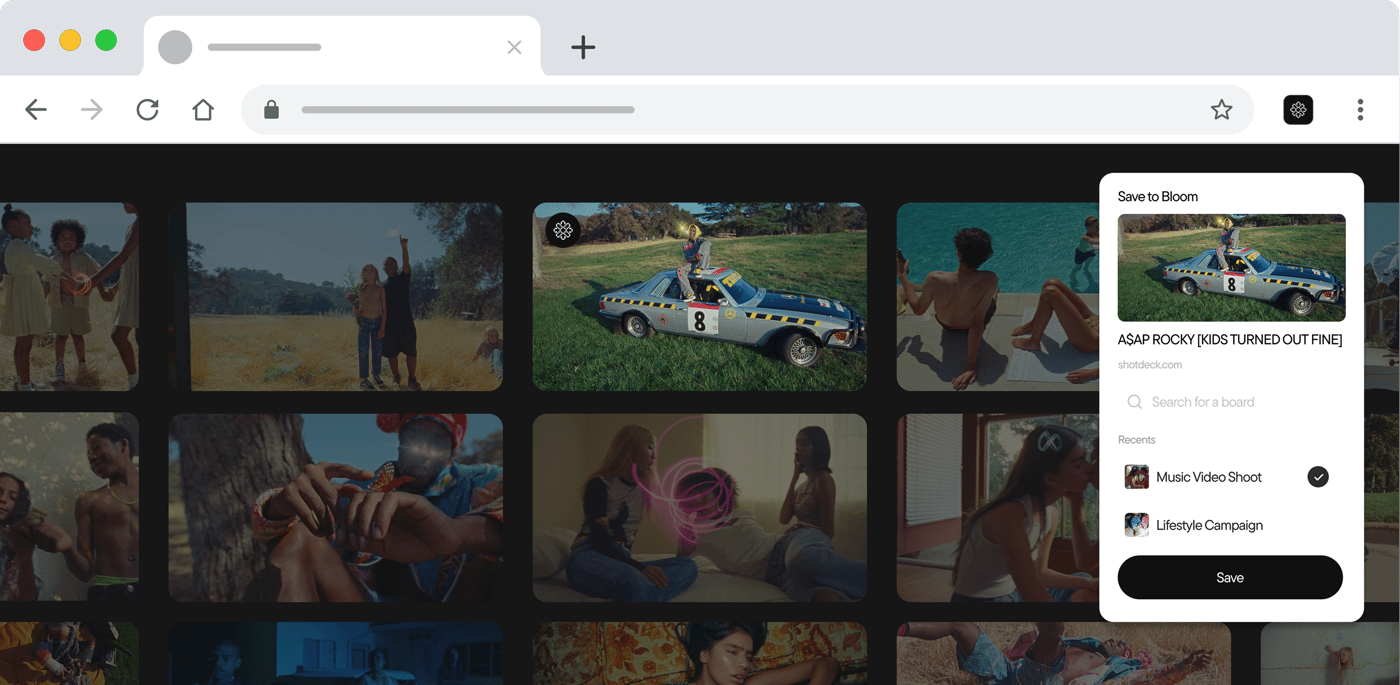
Task: Toggle the Music Video Shoot checkmark
Action: click(x=1318, y=477)
